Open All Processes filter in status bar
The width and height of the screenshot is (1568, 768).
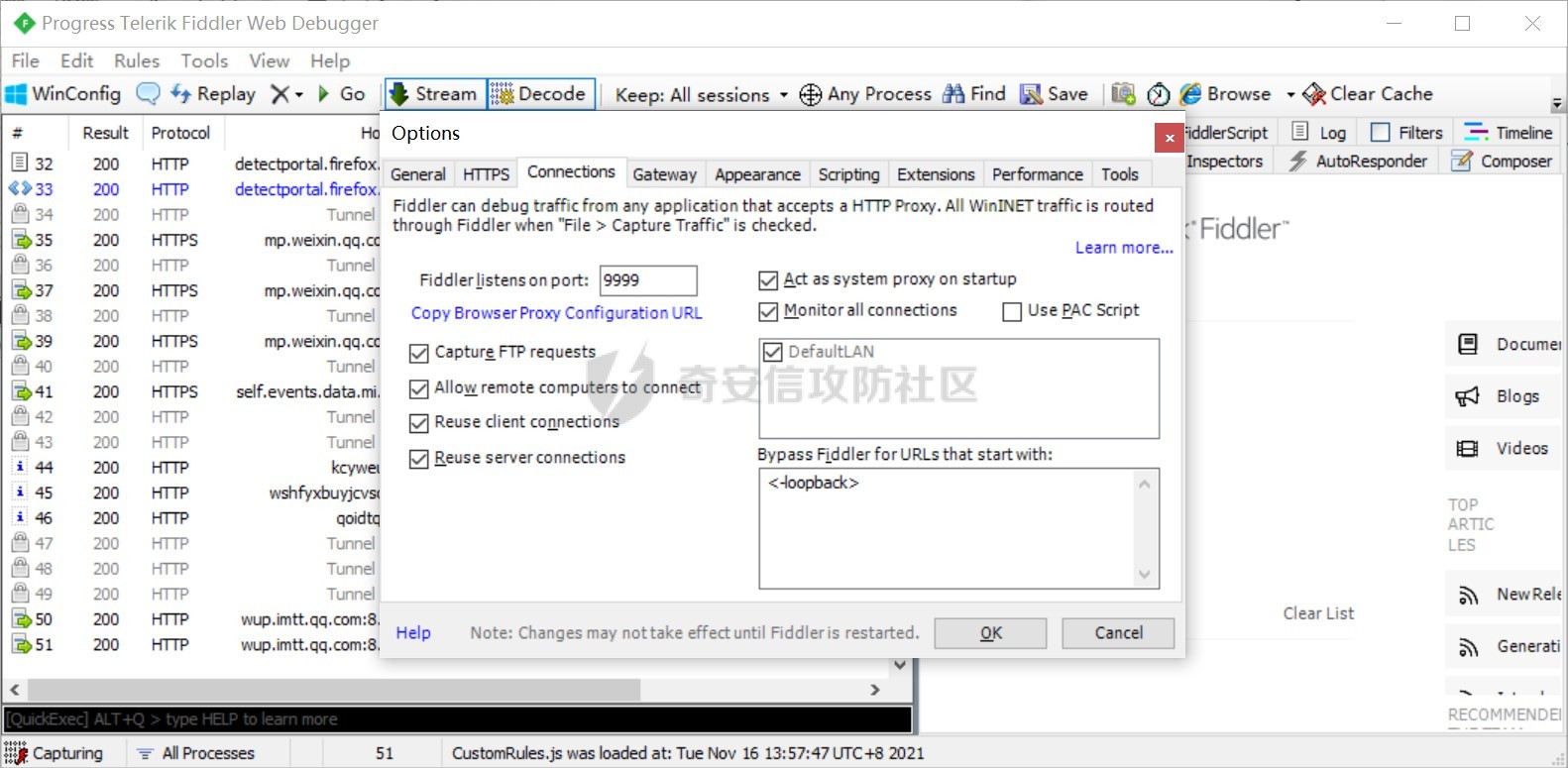(x=196, y=753)
